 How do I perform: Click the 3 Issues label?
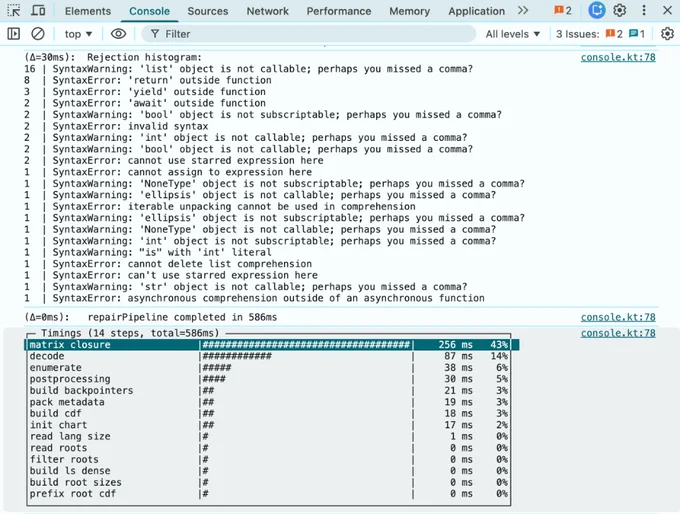(577, 34)
